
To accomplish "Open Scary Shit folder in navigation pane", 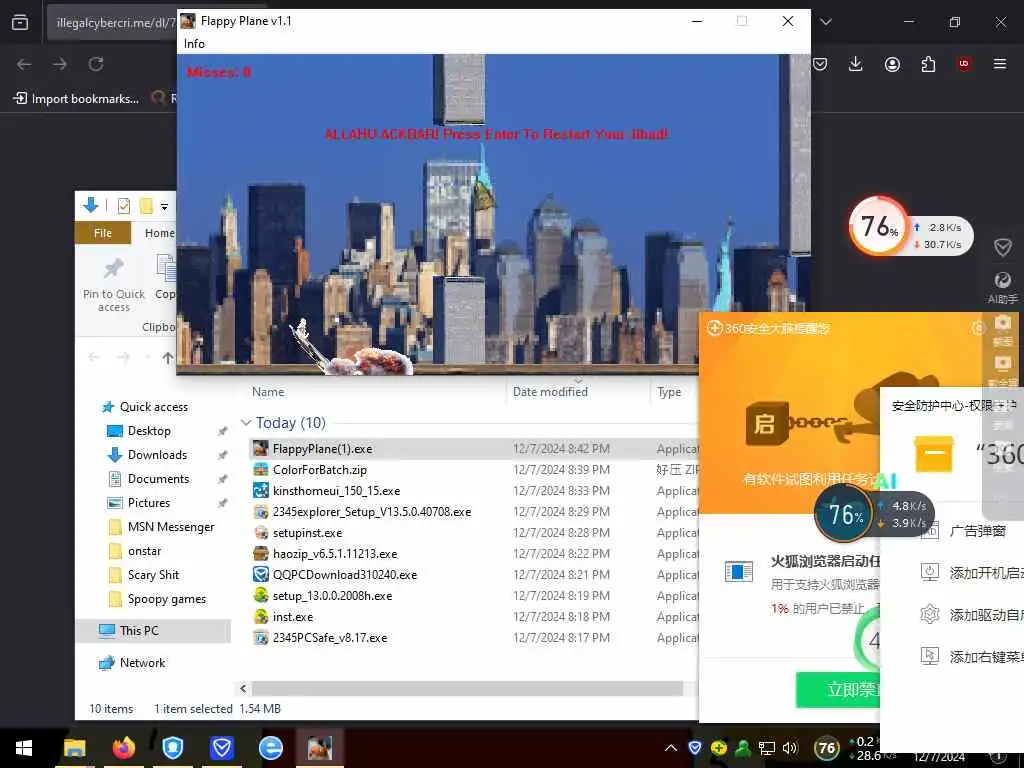I will 153,575.
